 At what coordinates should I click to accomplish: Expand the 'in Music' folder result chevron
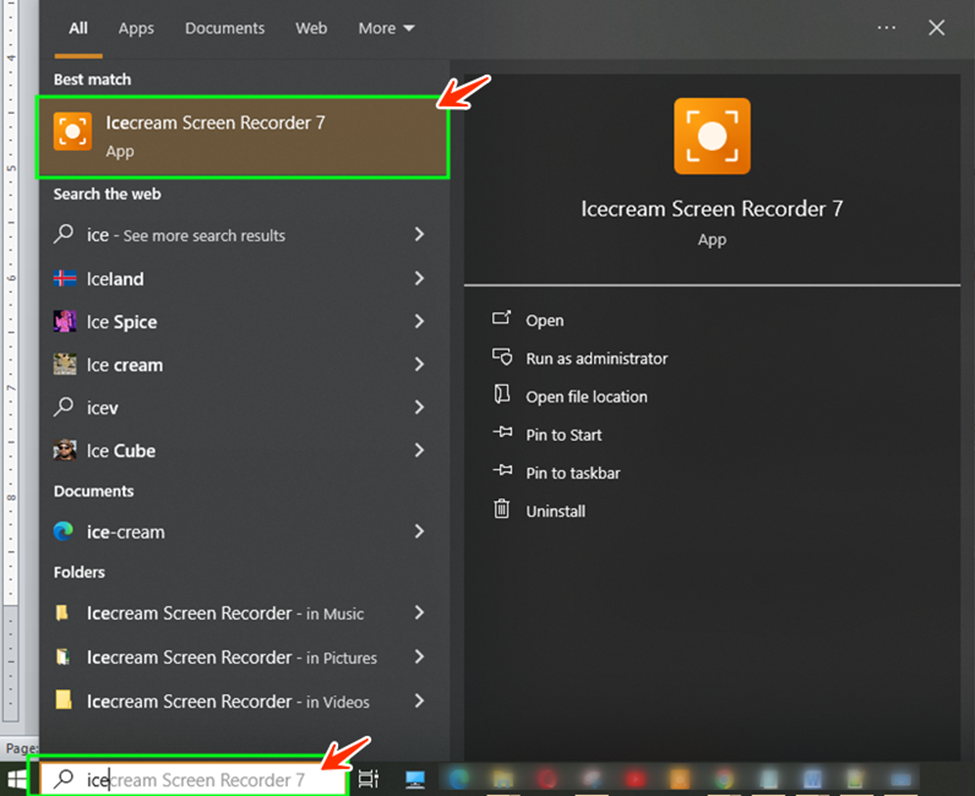420,613
